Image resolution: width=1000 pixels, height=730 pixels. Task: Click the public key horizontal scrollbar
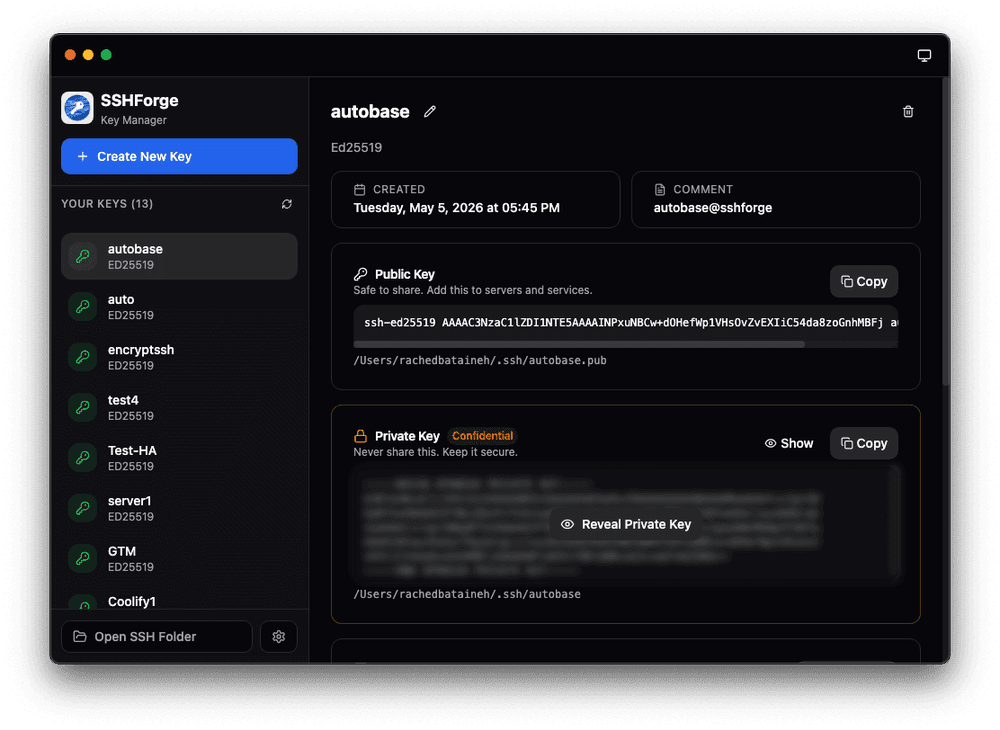click(x=579, y=344)
